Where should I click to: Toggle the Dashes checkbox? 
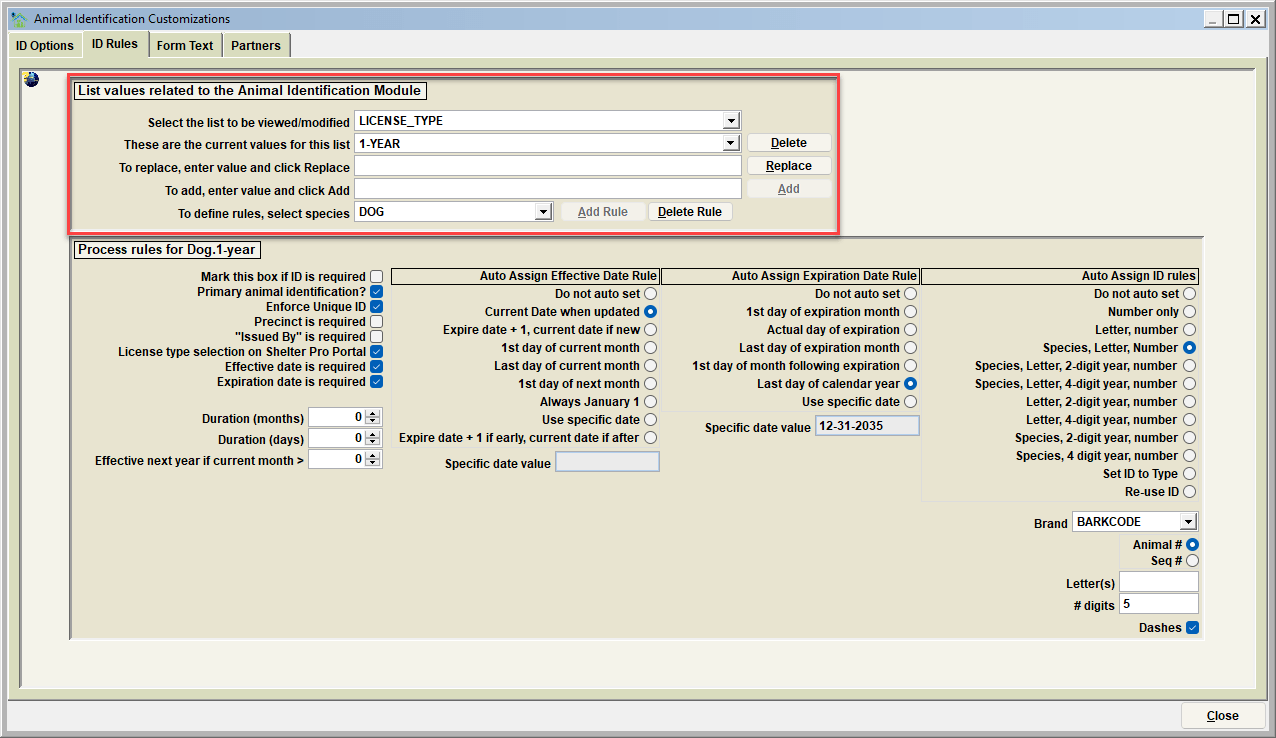coord(1192,628)
